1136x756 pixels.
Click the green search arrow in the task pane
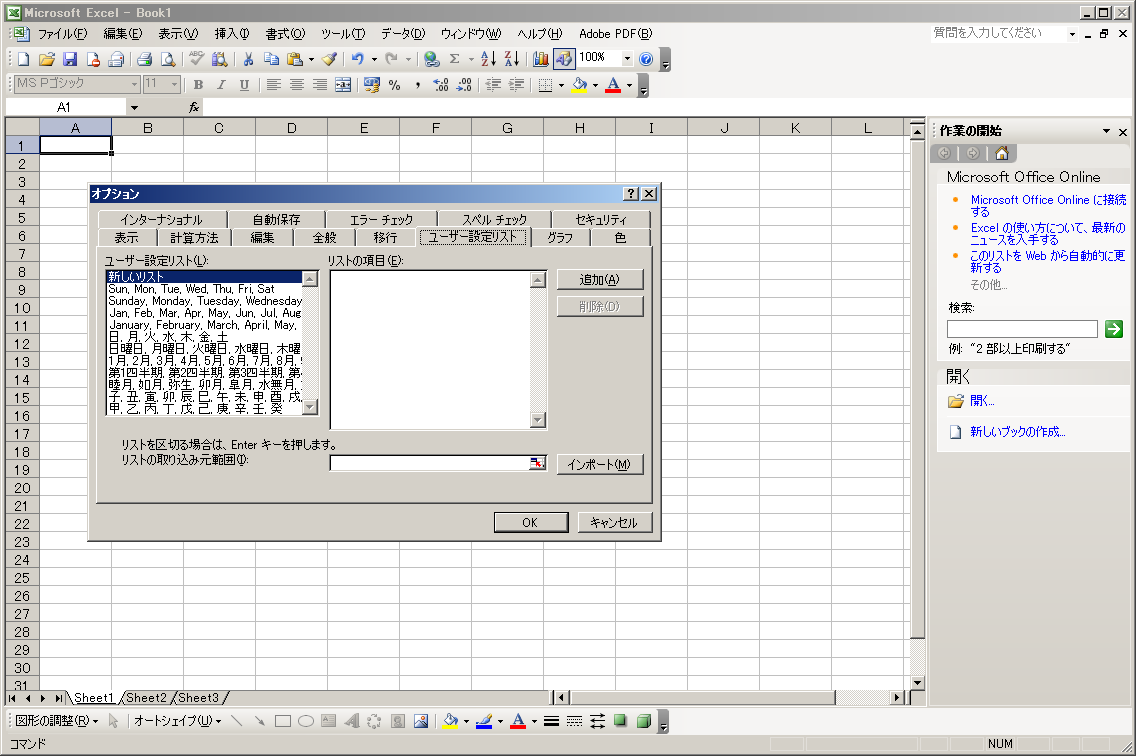pos(1114,329)
